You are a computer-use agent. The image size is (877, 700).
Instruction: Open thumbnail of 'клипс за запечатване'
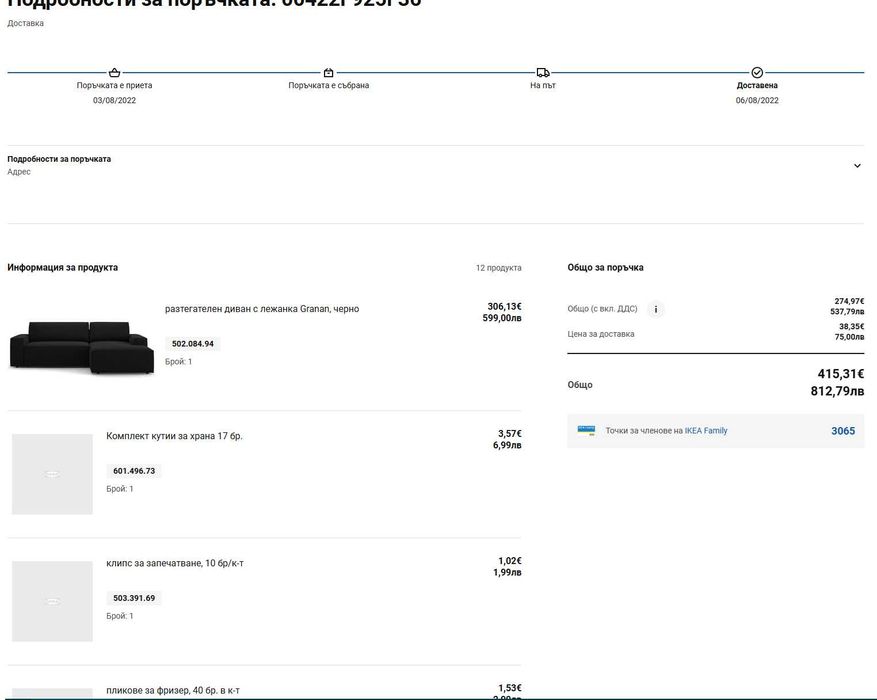(x=52, y=601)
